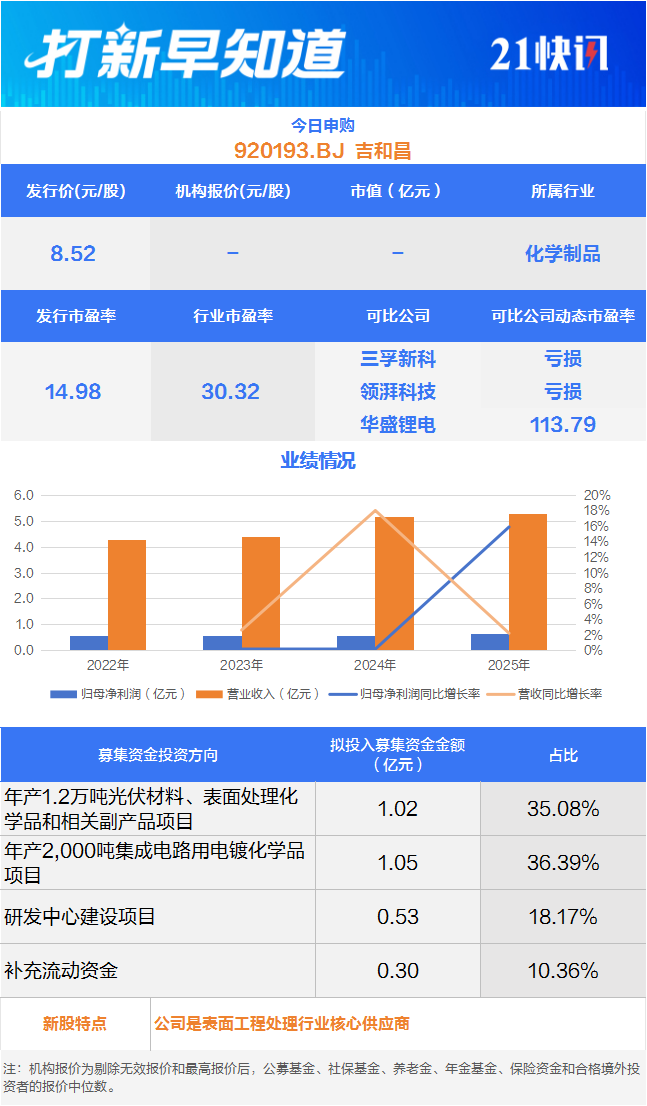Click the 营业收入（亿元）legend swatch
Viewport: 647px width, 1106px height.
[x=210, y=694]
